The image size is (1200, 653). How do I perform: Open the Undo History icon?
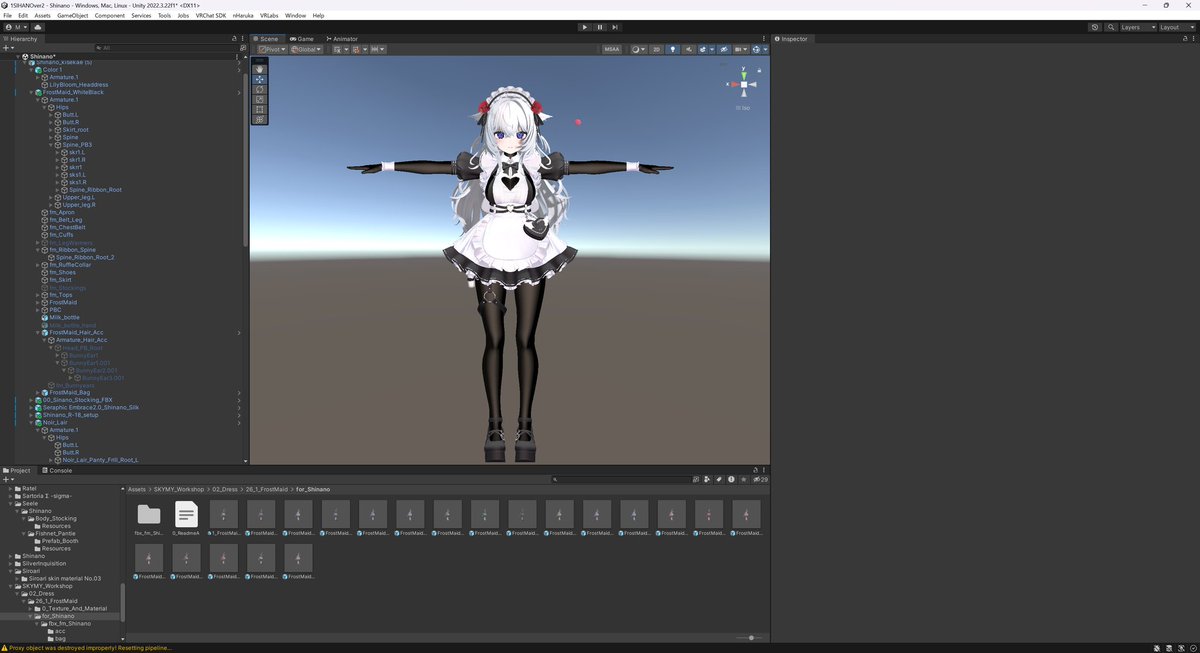pyautogui.click(x=1095, y=27)
